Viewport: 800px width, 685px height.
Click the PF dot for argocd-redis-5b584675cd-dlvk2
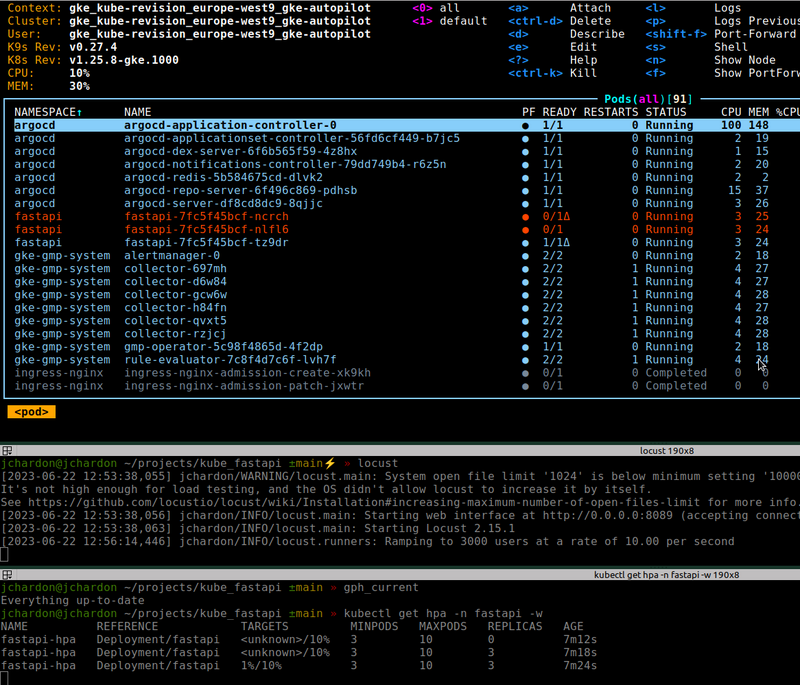click(x=526, y=178)
